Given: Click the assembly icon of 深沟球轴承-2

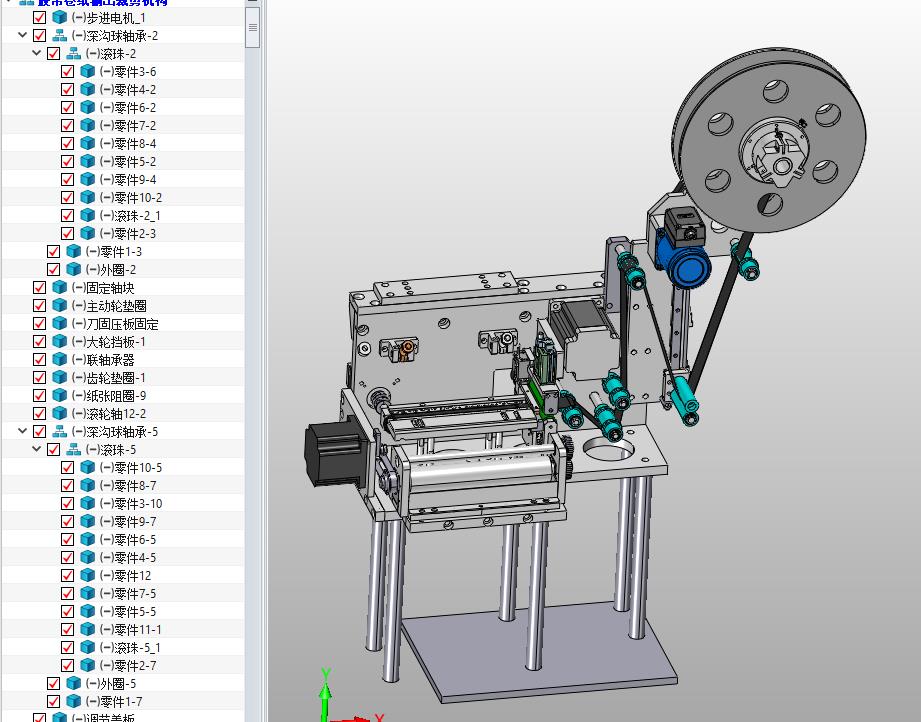Looking at the screenshot, I should coord(59,36).
